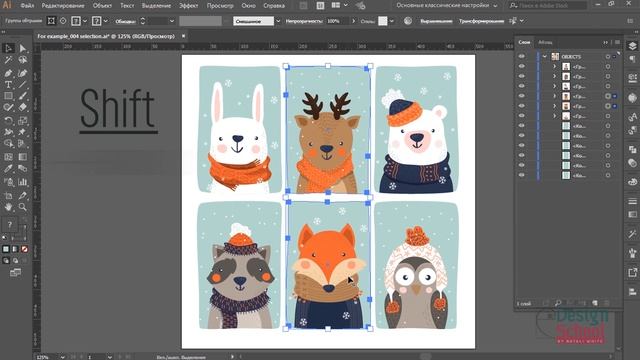Select the Paintbrush tool

click(x=23, y=96)
